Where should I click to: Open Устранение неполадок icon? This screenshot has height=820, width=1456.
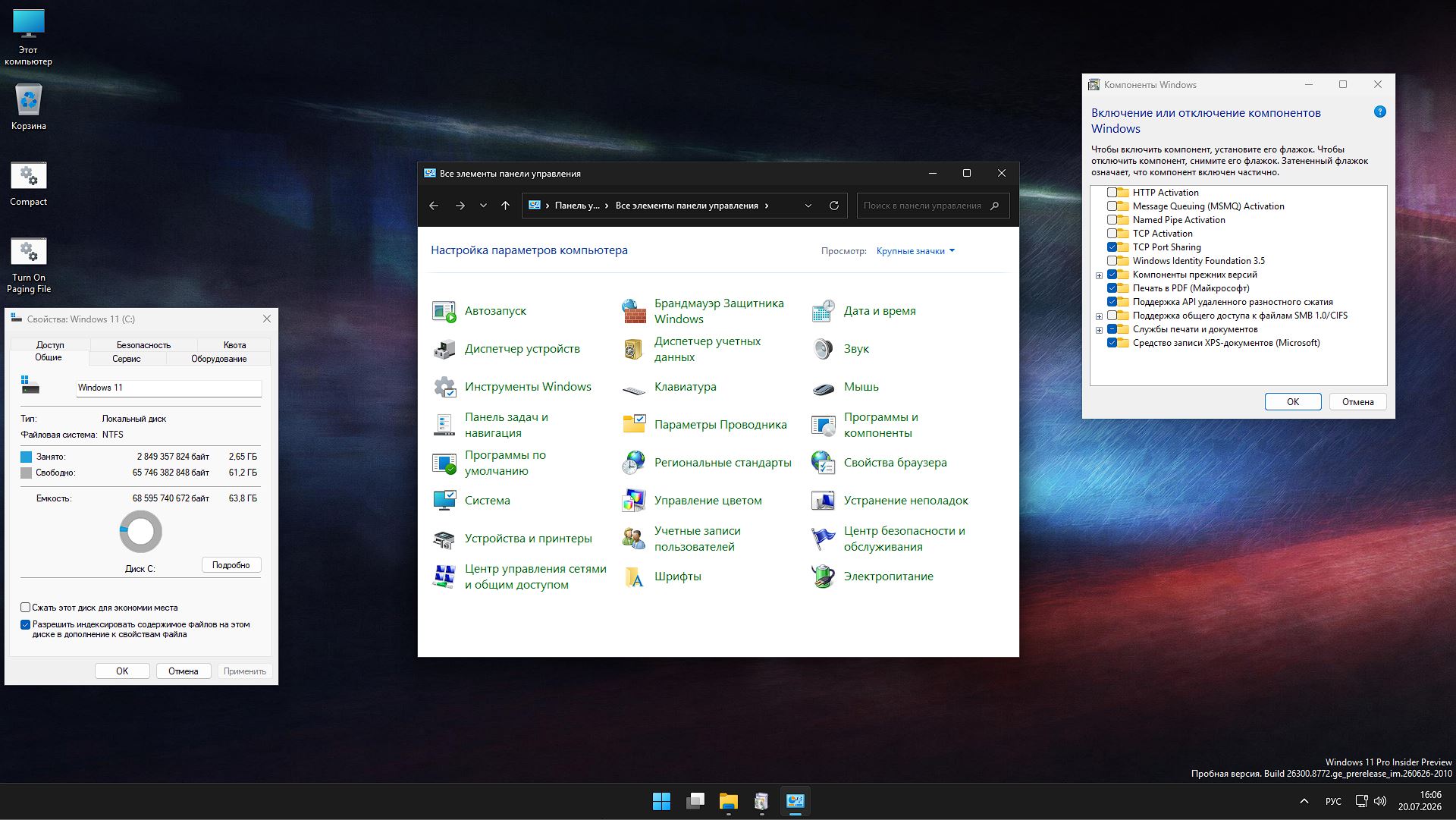tap(823, 501)
